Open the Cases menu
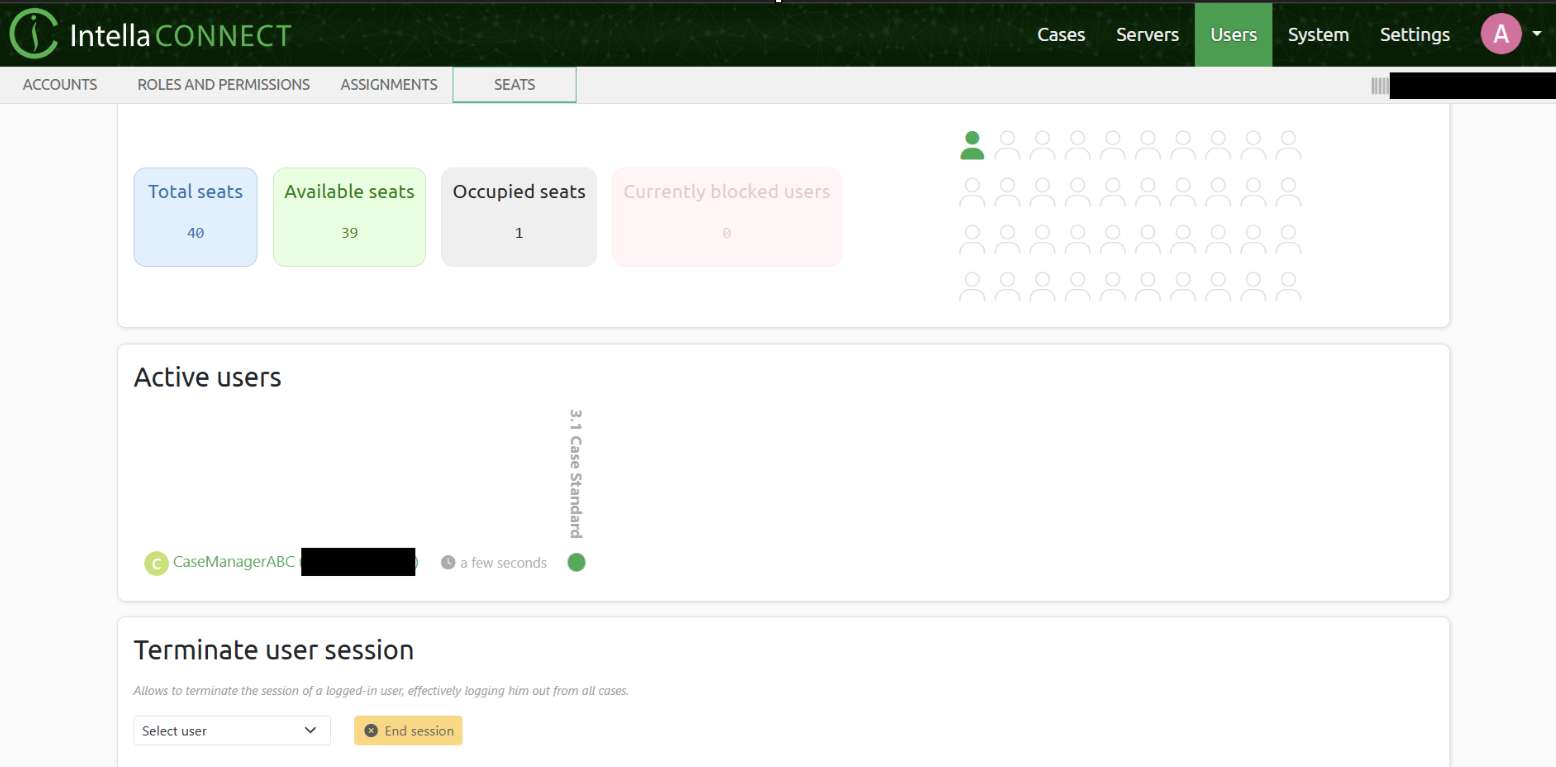1556x767 pixels. (1060, 35)
